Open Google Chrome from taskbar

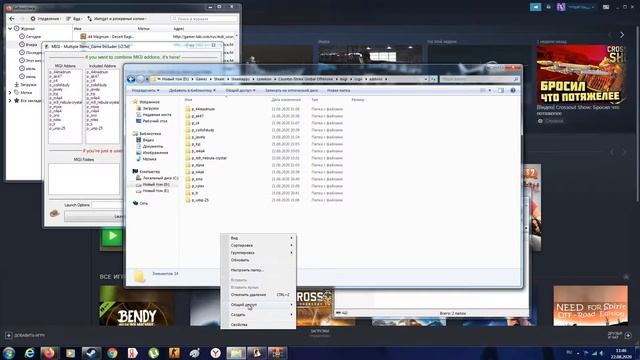(112, 353)
